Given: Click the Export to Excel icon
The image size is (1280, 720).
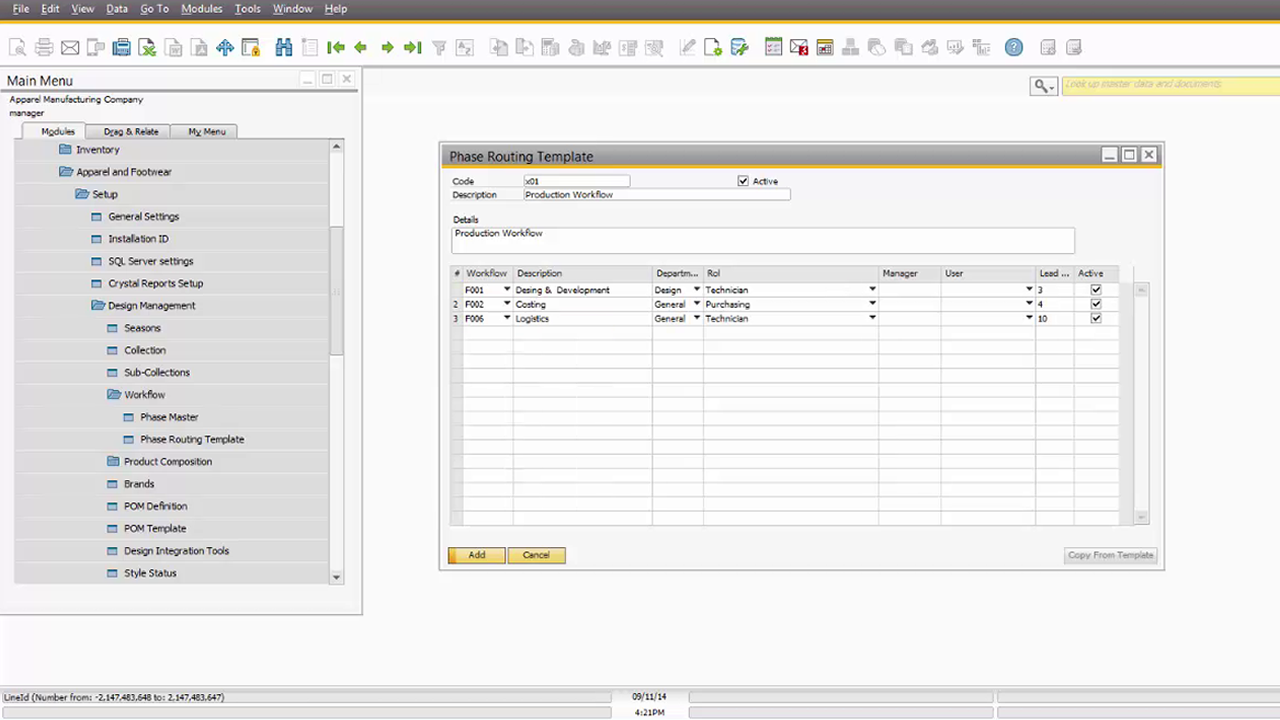Looking at the screenshot, I should [x=147, y=47].
